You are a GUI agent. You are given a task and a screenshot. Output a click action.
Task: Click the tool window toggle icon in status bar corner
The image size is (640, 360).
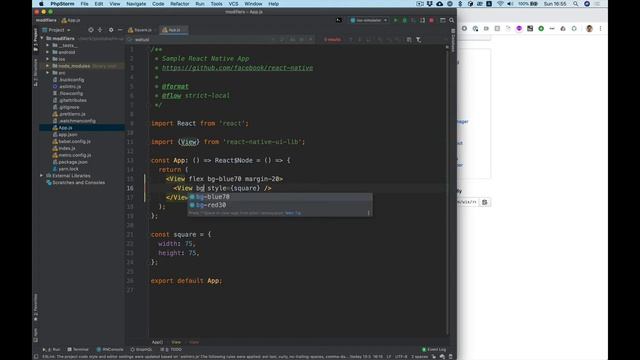pyautogui.click(x=36, y=356)
